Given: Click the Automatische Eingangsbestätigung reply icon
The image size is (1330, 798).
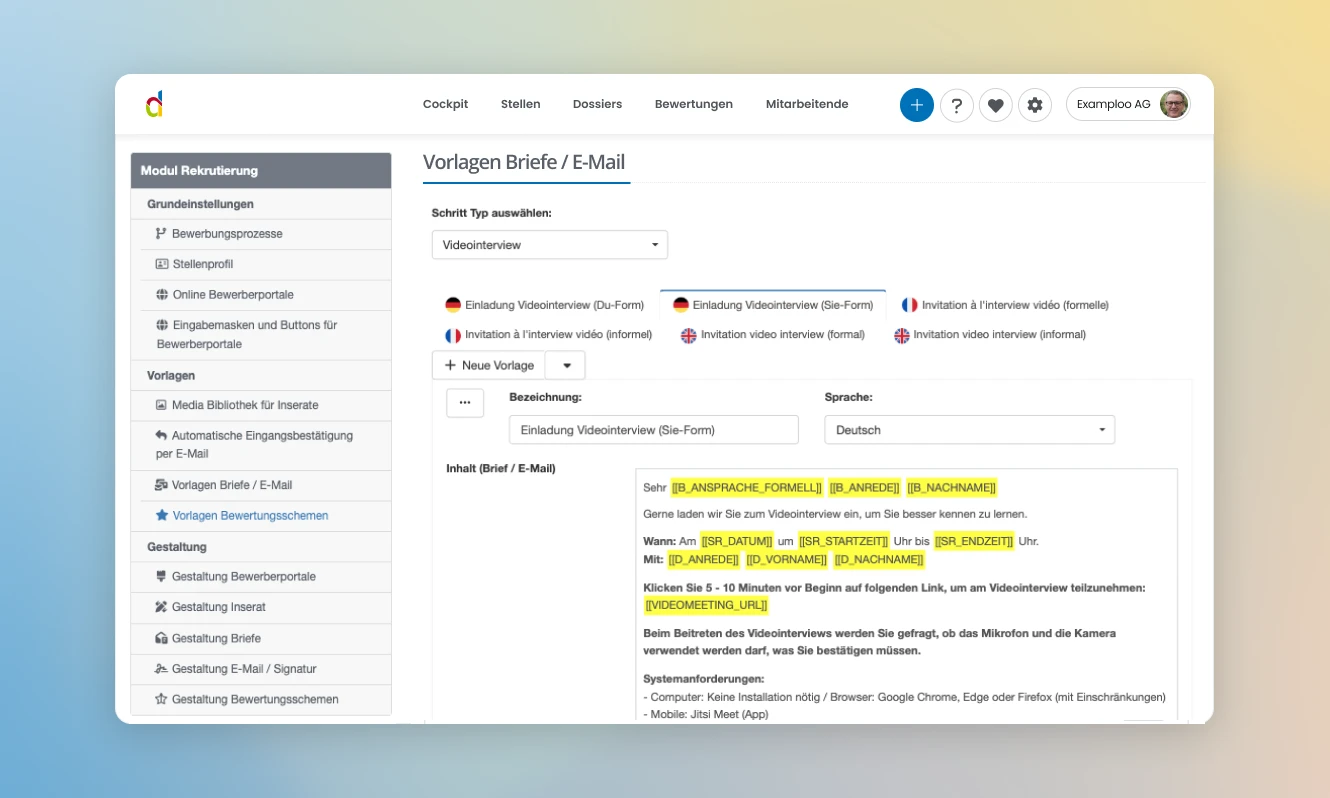Looking at the screenshot, I should pyautogui.click(x=162, y=435).
